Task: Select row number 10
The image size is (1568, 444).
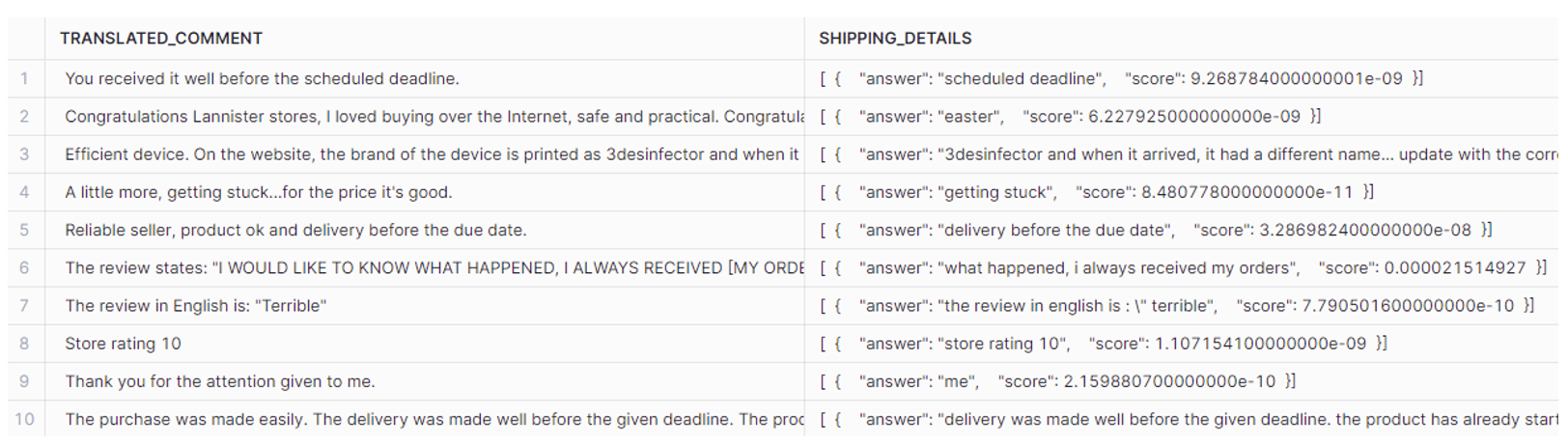Action: 25,419
